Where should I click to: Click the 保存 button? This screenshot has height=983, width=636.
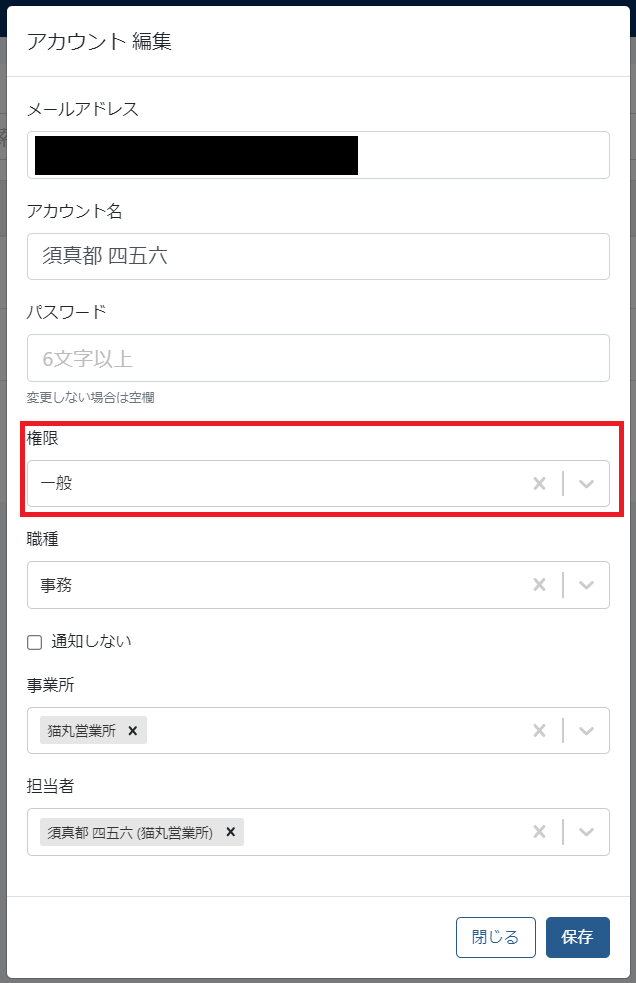click(x=577, y=937)
